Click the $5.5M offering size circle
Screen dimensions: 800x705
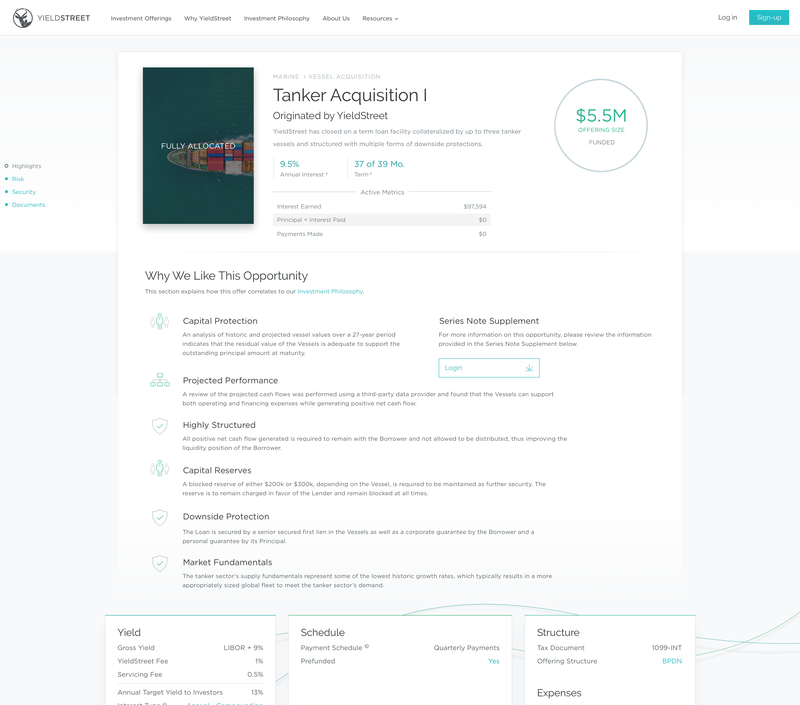[x=601, y=125]
